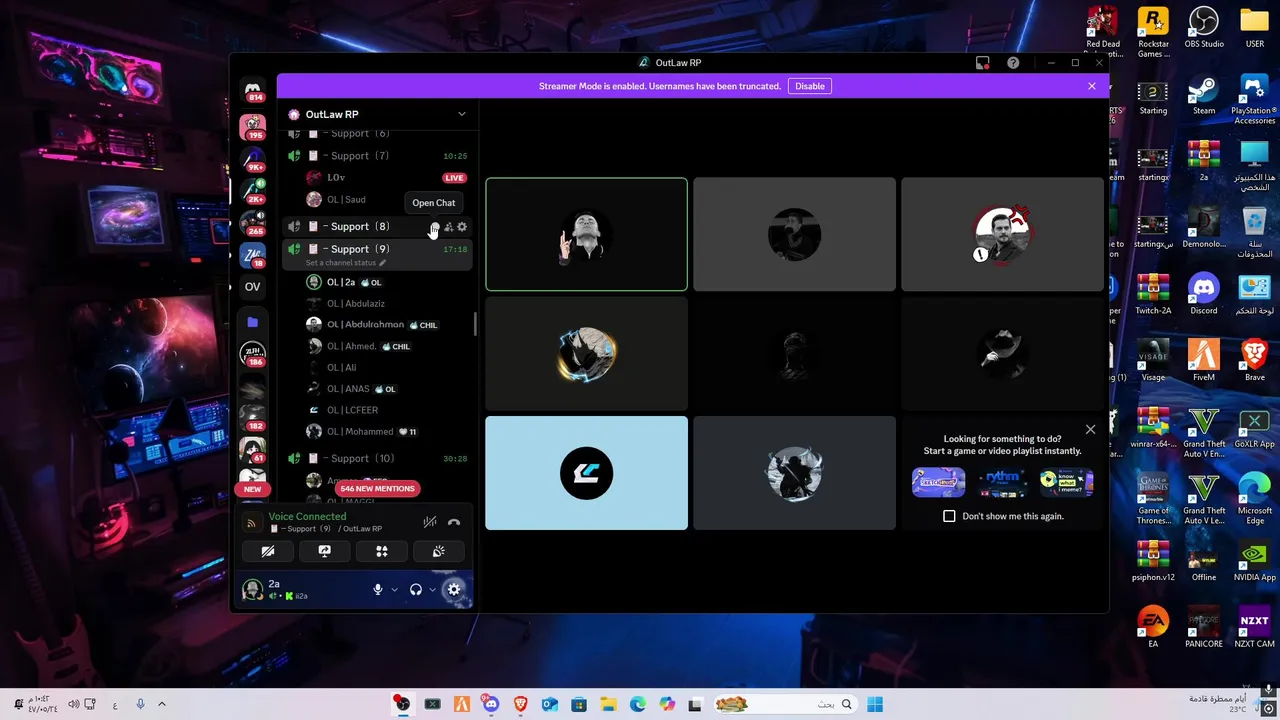Open FiveM desktop shortcut
This screenshot has width=1280, height=720.
click(x=1204, y=361)
